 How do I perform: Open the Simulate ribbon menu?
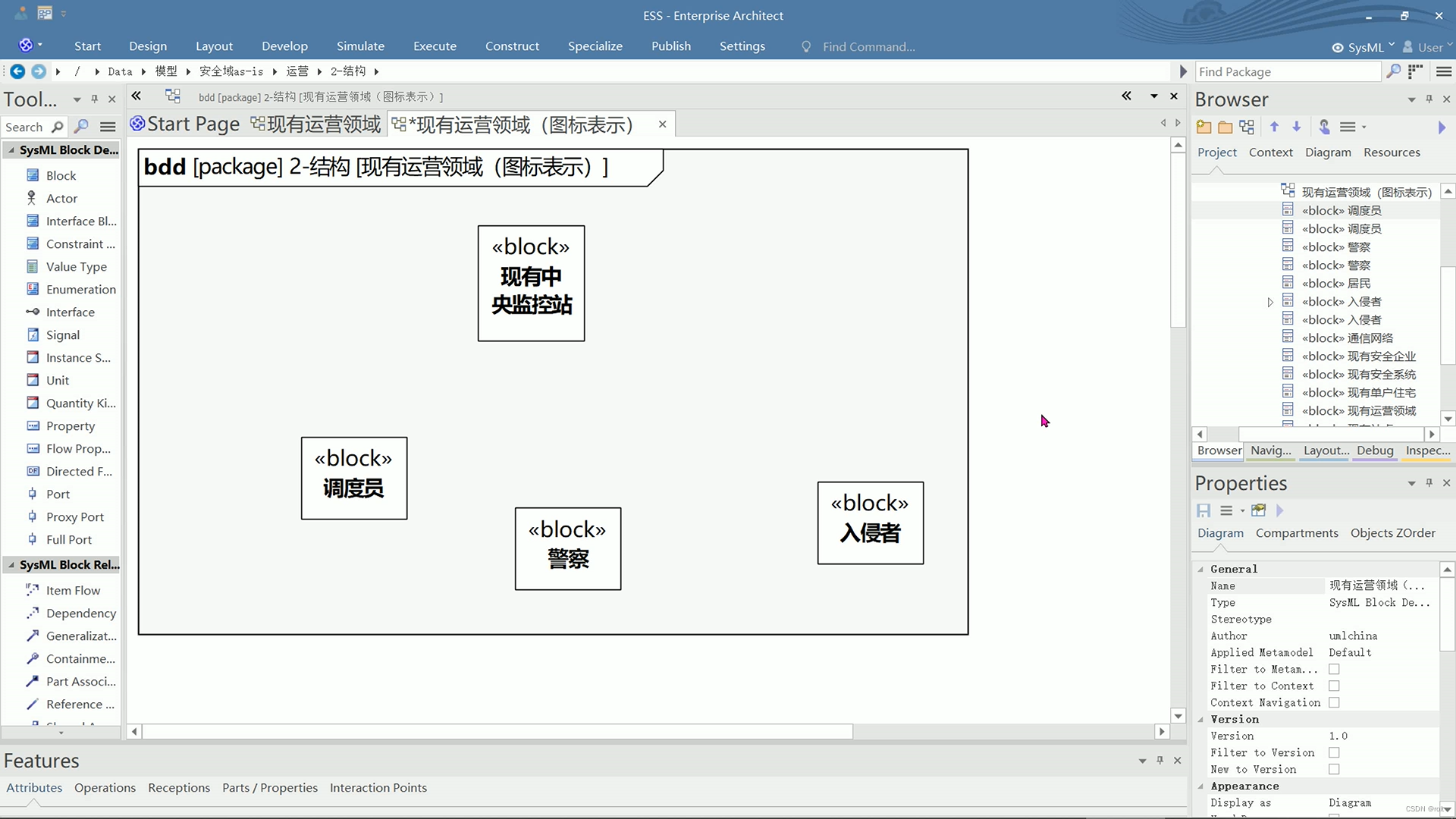360,46
